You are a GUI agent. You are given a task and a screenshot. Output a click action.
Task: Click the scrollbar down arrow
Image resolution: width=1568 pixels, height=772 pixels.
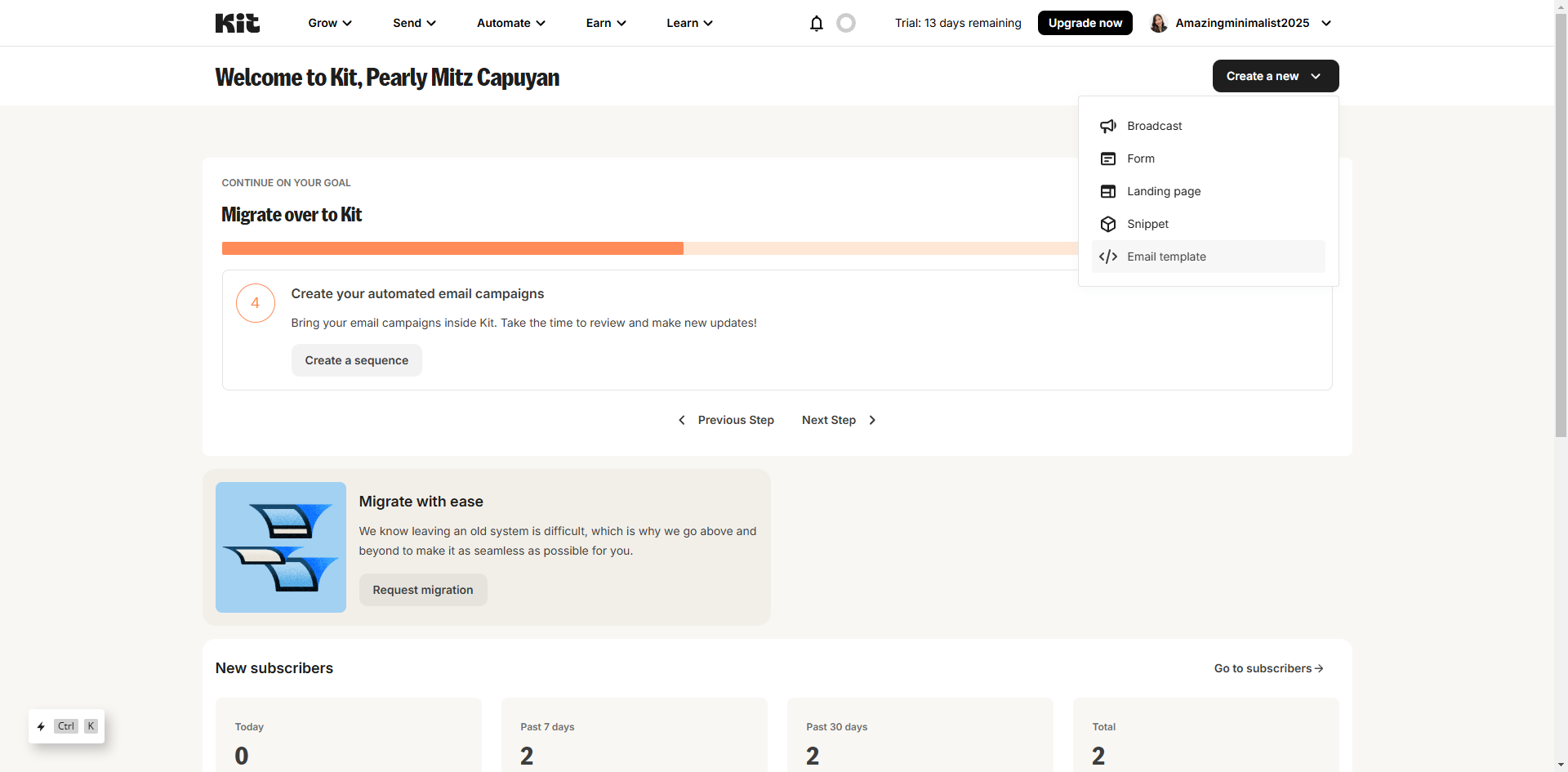(x=1561, y=765)
